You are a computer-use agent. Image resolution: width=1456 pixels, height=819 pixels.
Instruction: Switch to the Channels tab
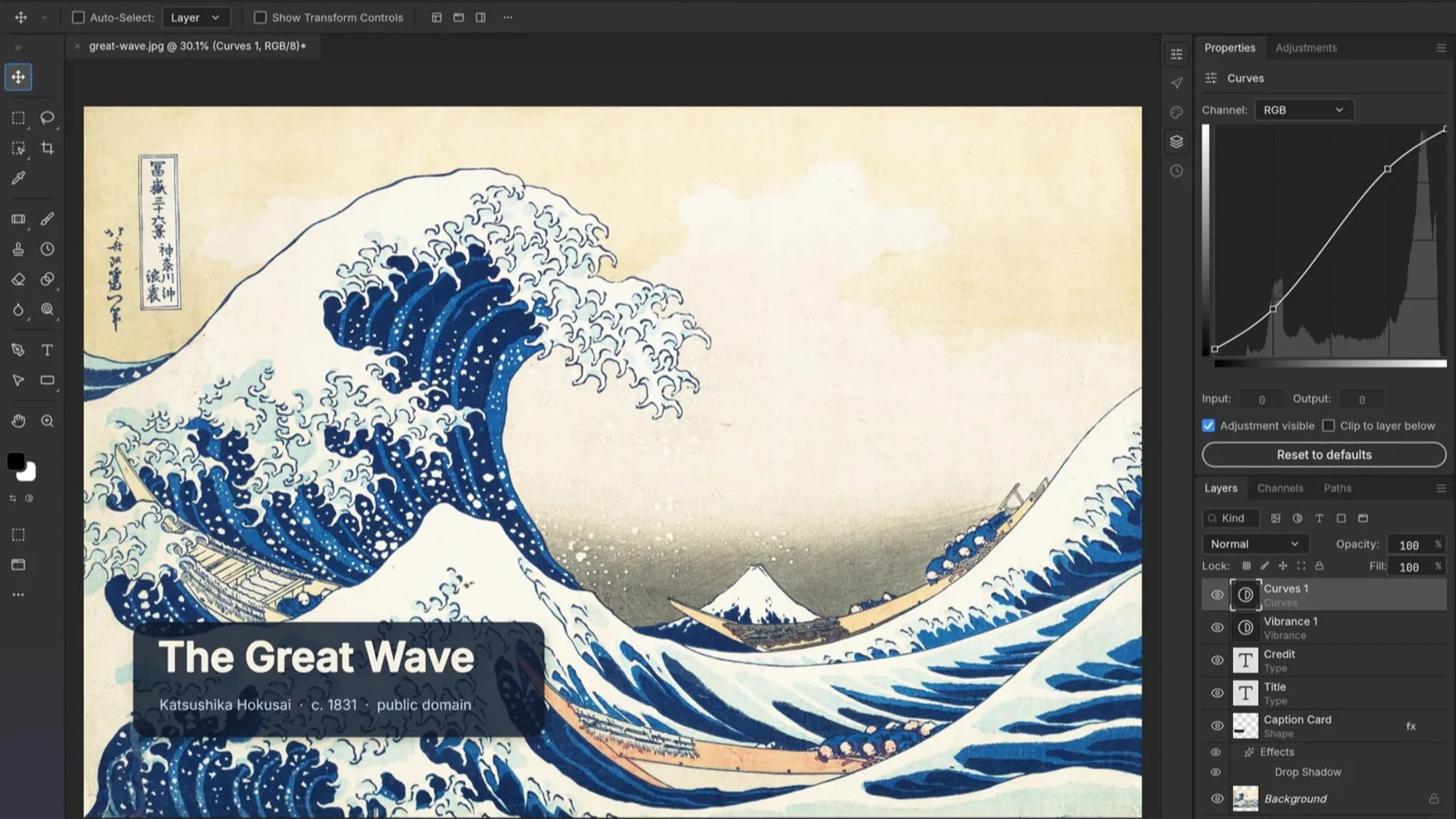point(1280,488)
